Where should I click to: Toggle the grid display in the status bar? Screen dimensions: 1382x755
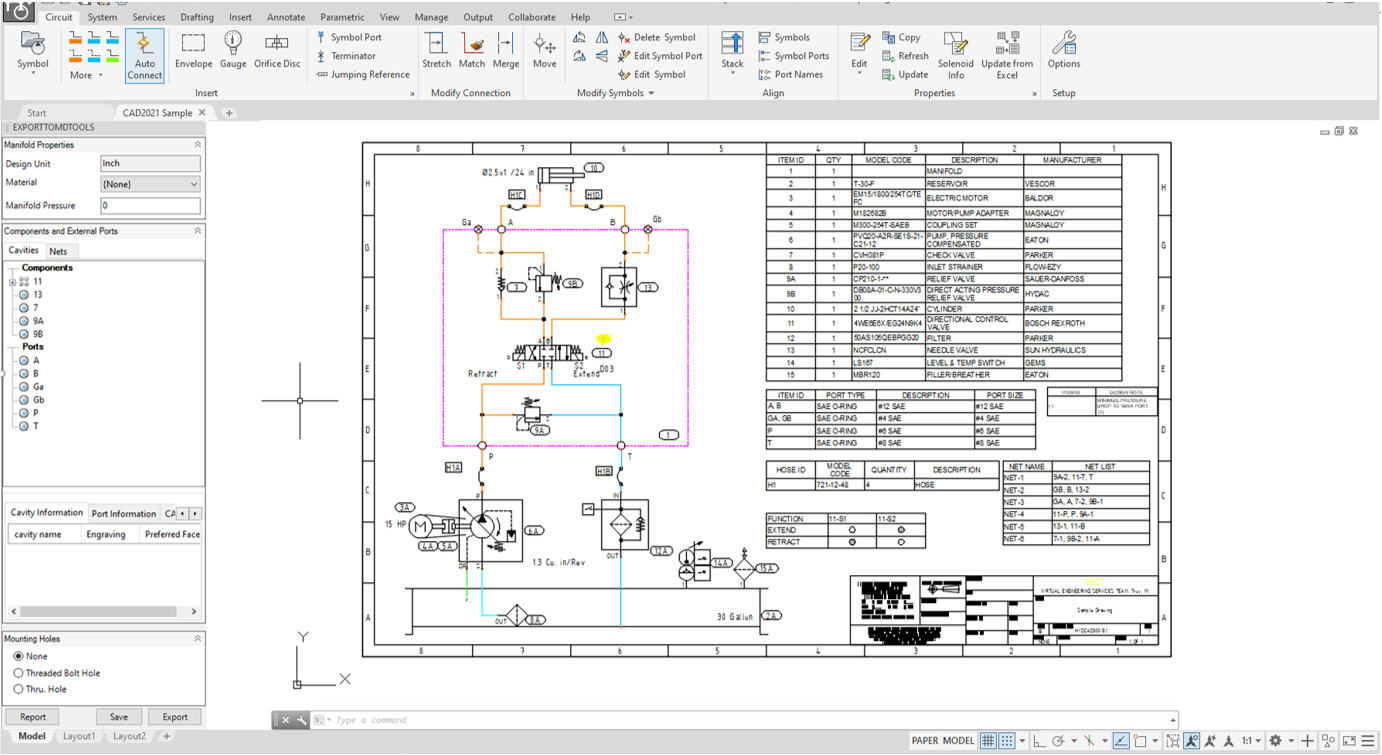[986, 740]
